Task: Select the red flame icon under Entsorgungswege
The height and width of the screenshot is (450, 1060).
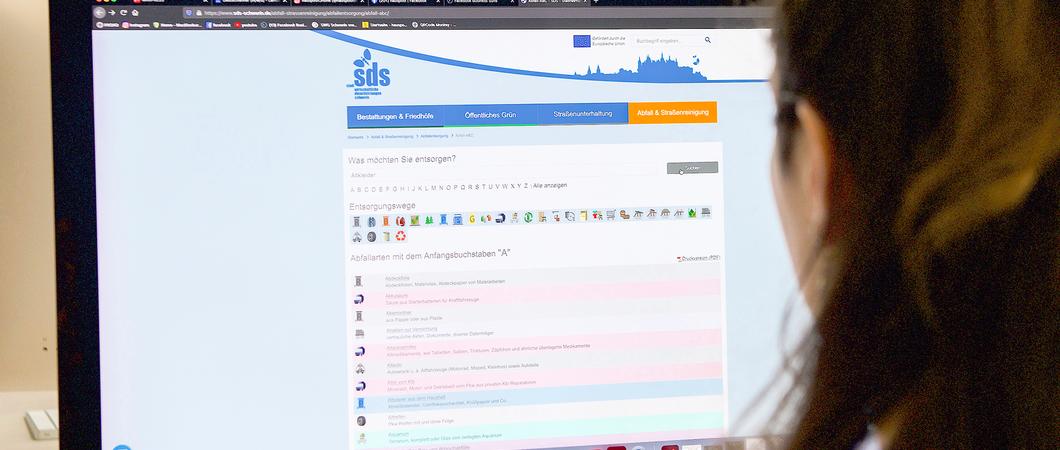Action: pos(400,221)
